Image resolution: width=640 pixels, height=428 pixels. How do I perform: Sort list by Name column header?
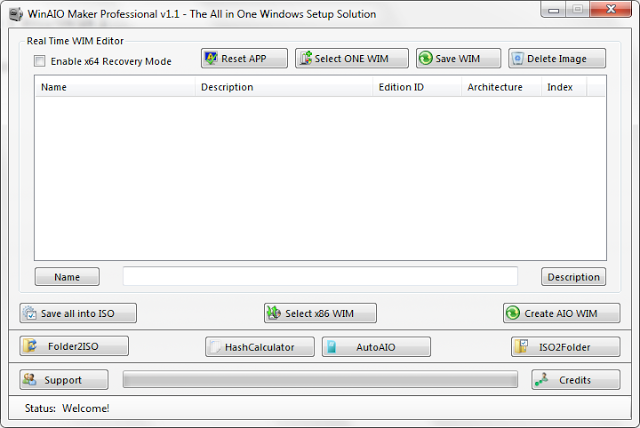point(116,87)
